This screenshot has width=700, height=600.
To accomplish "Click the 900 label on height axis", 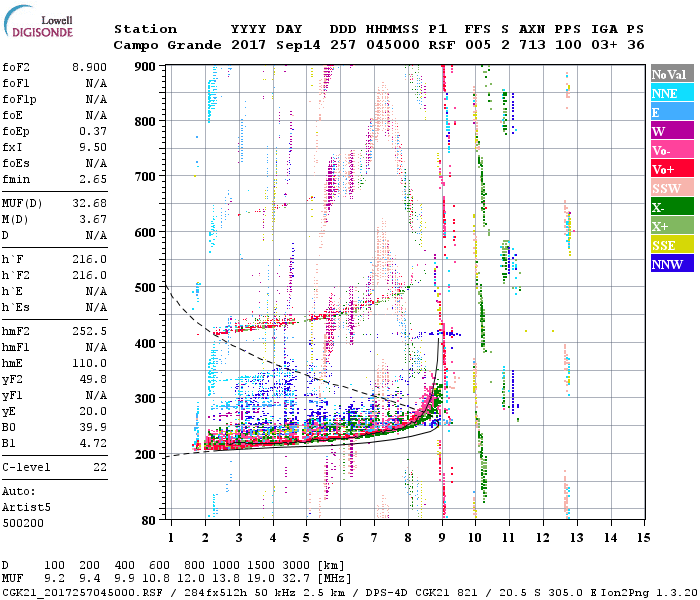I will click(145, 67).
